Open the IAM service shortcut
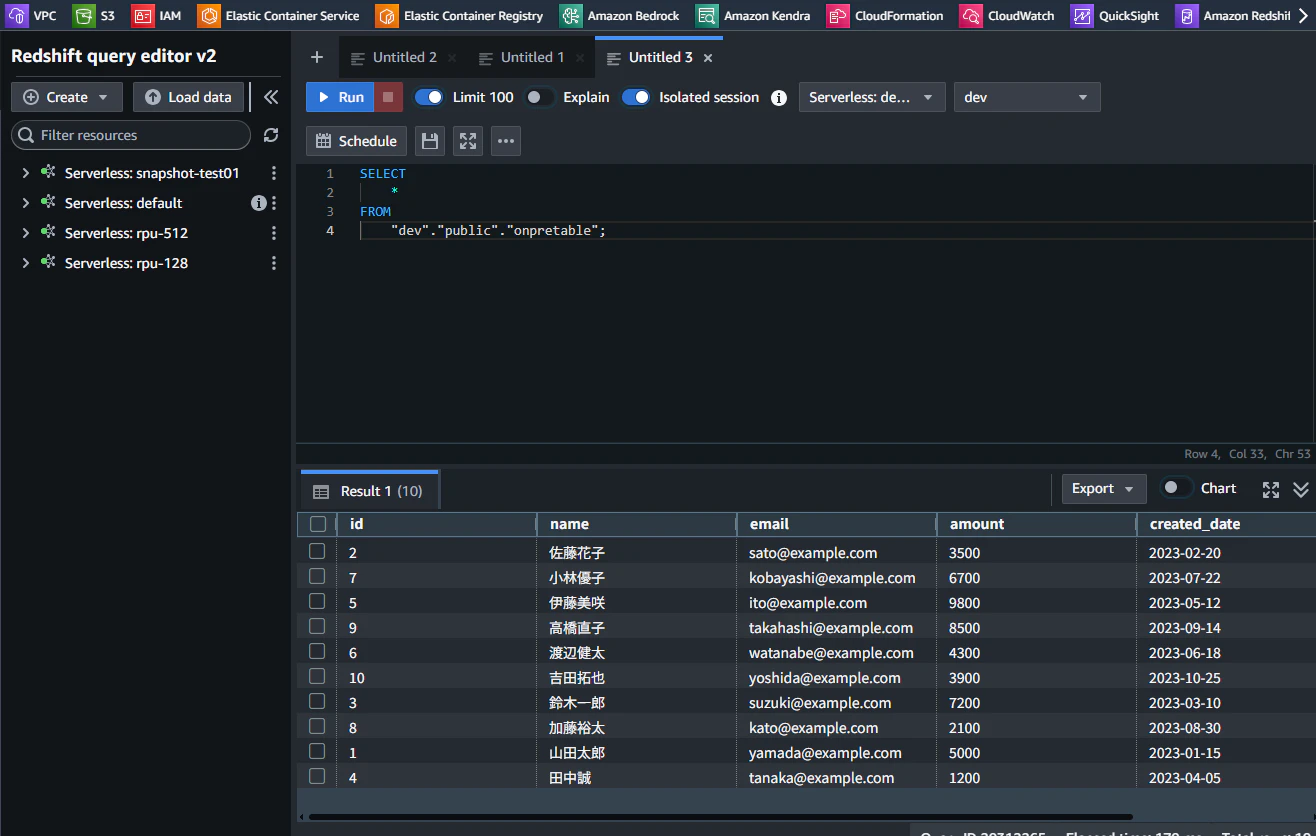The width and height of the screenshot is (1316, 836). point(157,16)
